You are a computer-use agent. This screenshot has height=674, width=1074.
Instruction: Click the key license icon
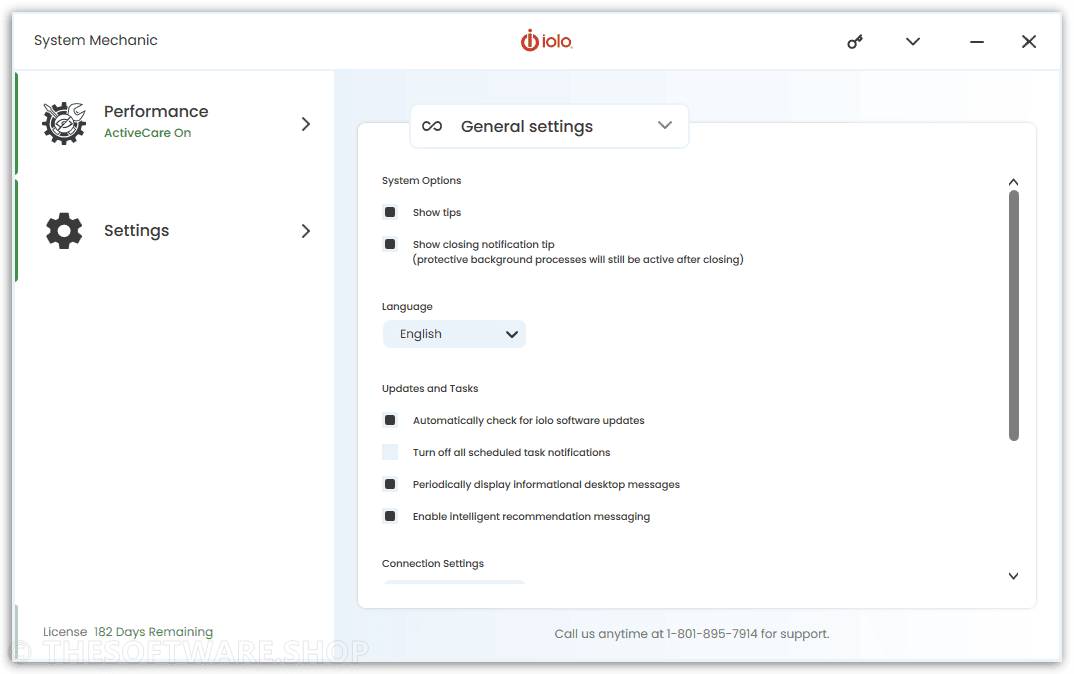click(854, 42)
